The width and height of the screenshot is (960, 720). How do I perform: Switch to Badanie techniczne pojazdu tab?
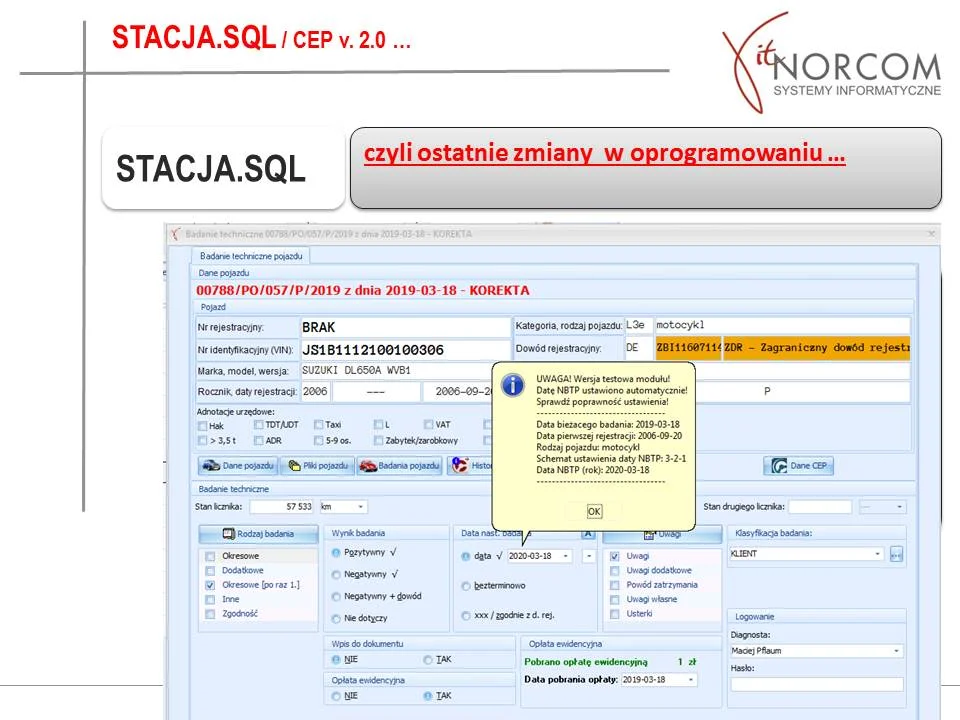click(x=251, y=256)
